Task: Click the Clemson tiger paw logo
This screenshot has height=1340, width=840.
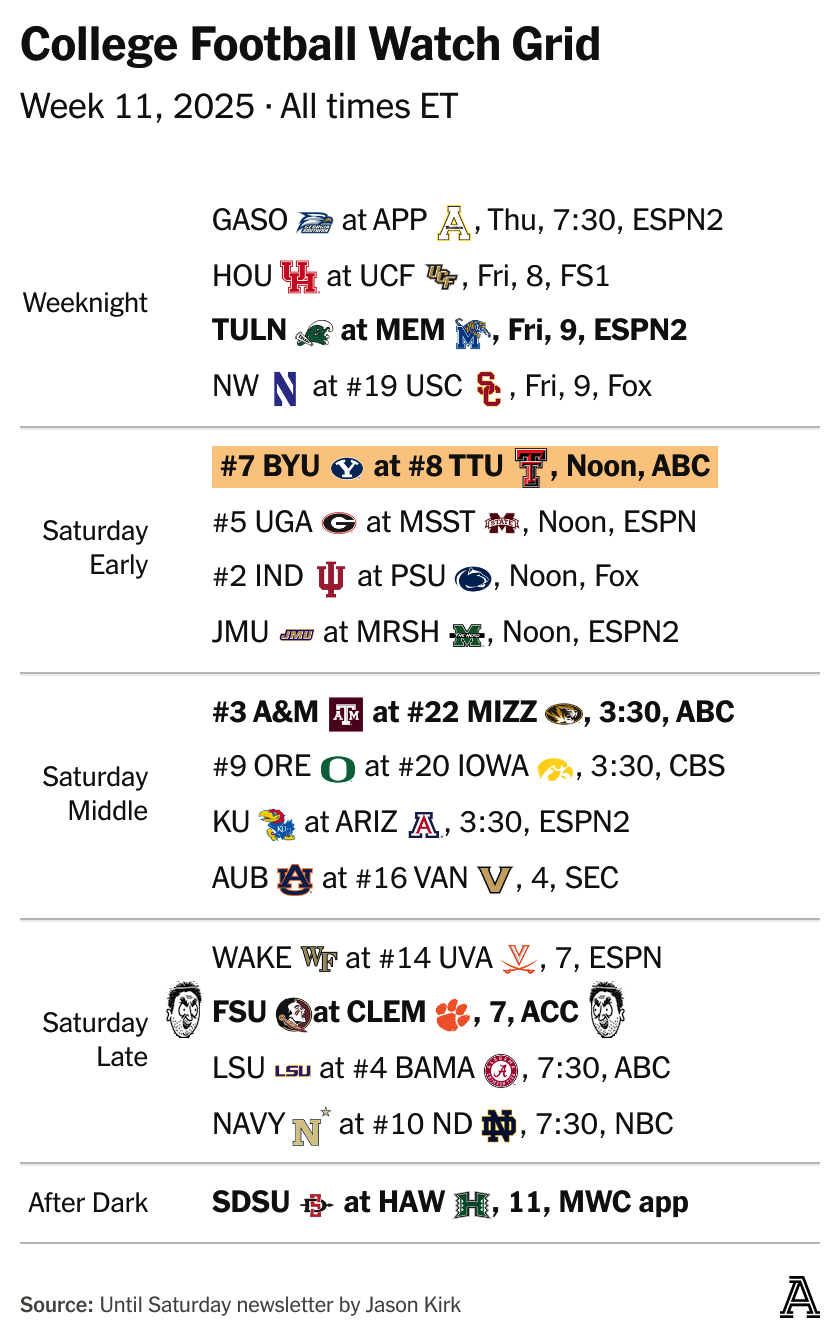Action: pyautogui.click(x=452, y=1014)
